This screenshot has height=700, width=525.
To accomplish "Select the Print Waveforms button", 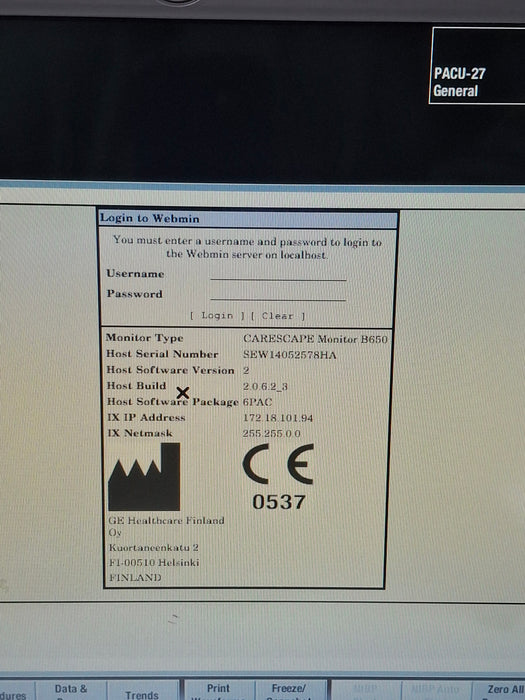I will pyautogui.click(x=218, y=690).
